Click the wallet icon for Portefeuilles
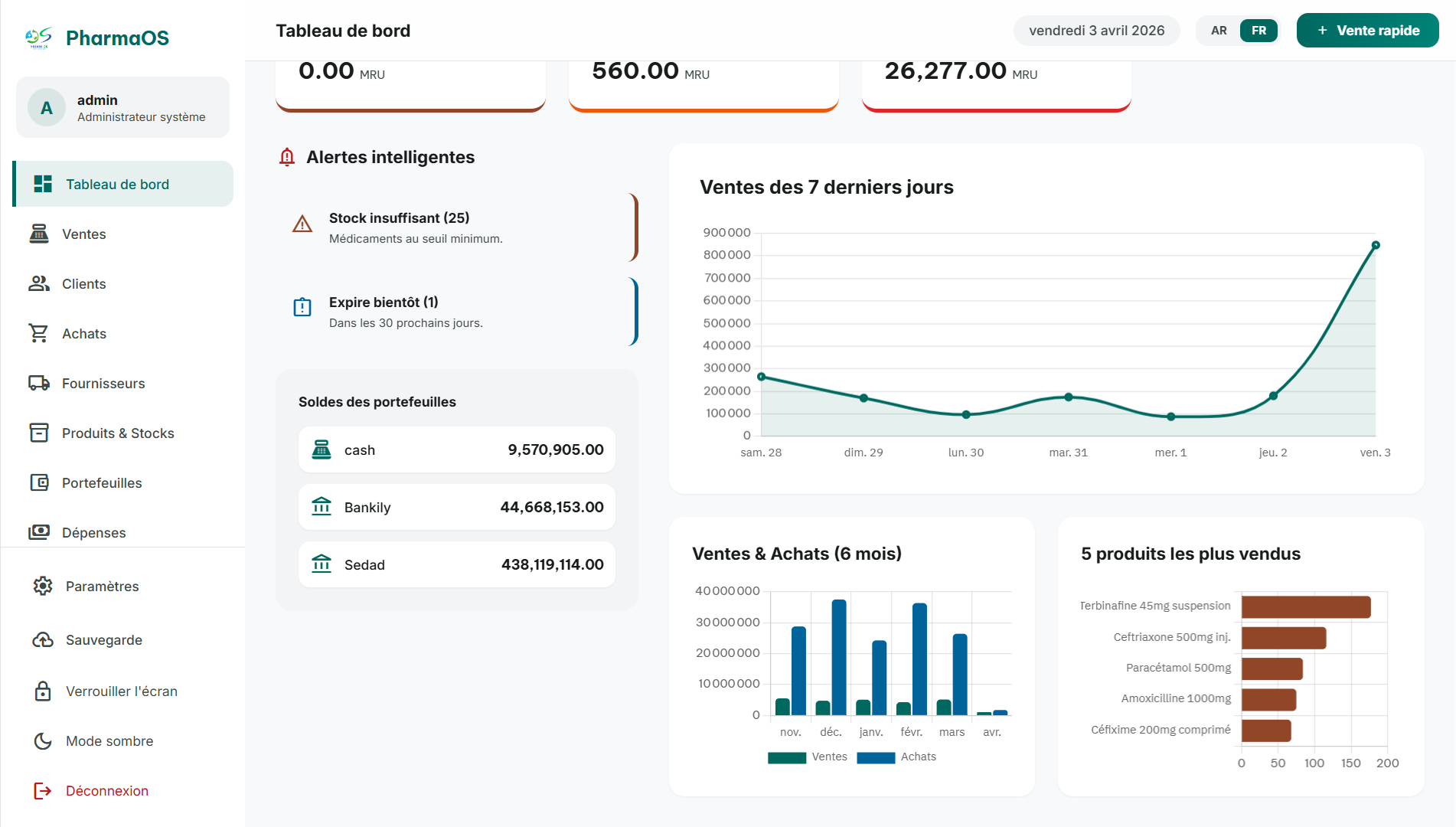This screenshot has height=827, width=1456. point(39,482)
